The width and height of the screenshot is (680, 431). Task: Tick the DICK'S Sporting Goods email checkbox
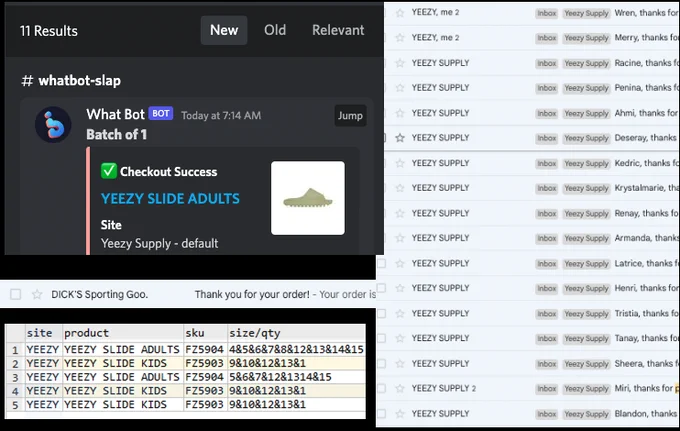pyautogui.click(x=16, y=294)
